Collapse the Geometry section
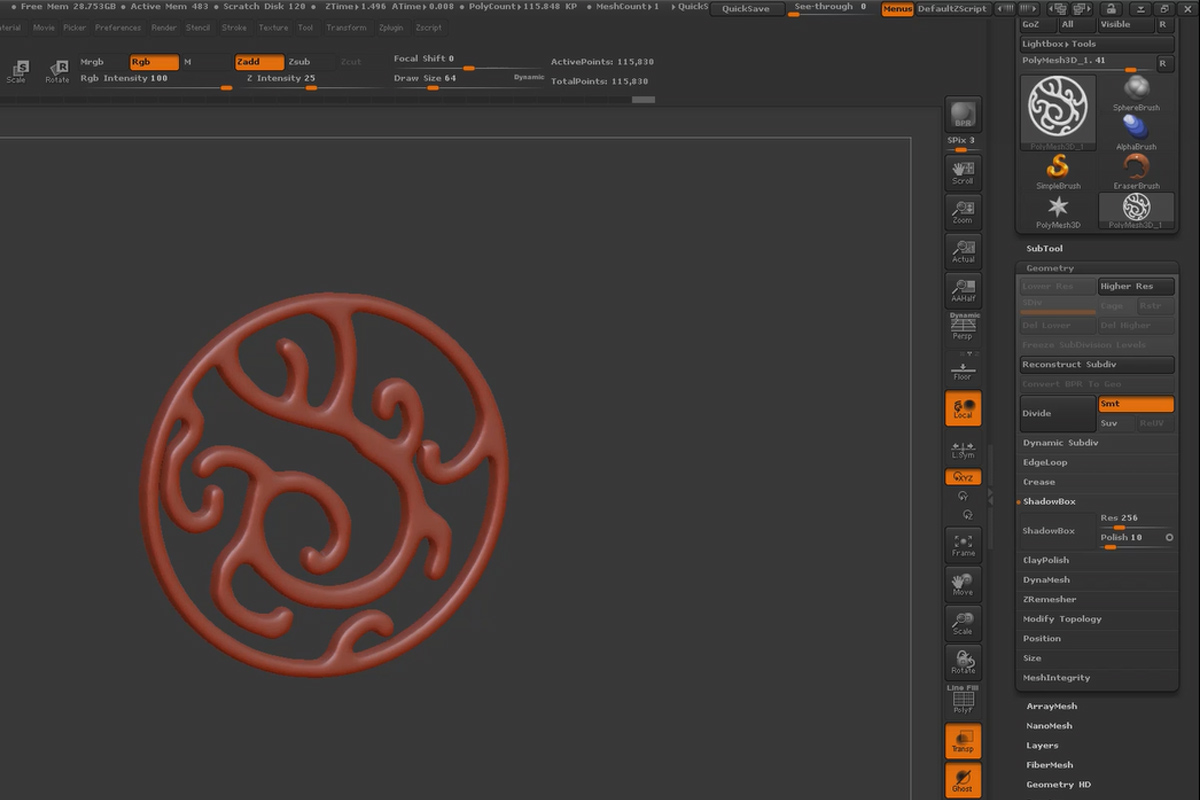This screenshot has width=1200, height=800. (x=1050, y=268)
